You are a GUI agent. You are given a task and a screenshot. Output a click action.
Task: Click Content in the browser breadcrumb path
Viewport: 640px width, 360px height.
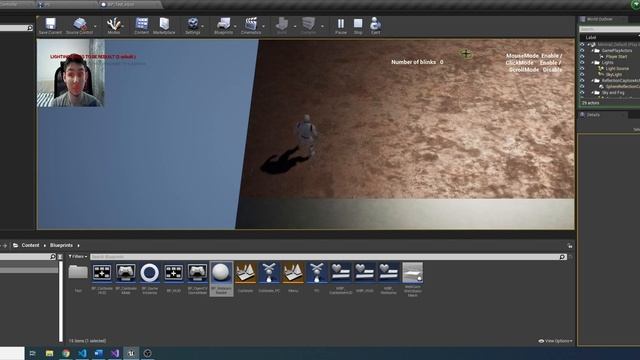tap(30, 245)
